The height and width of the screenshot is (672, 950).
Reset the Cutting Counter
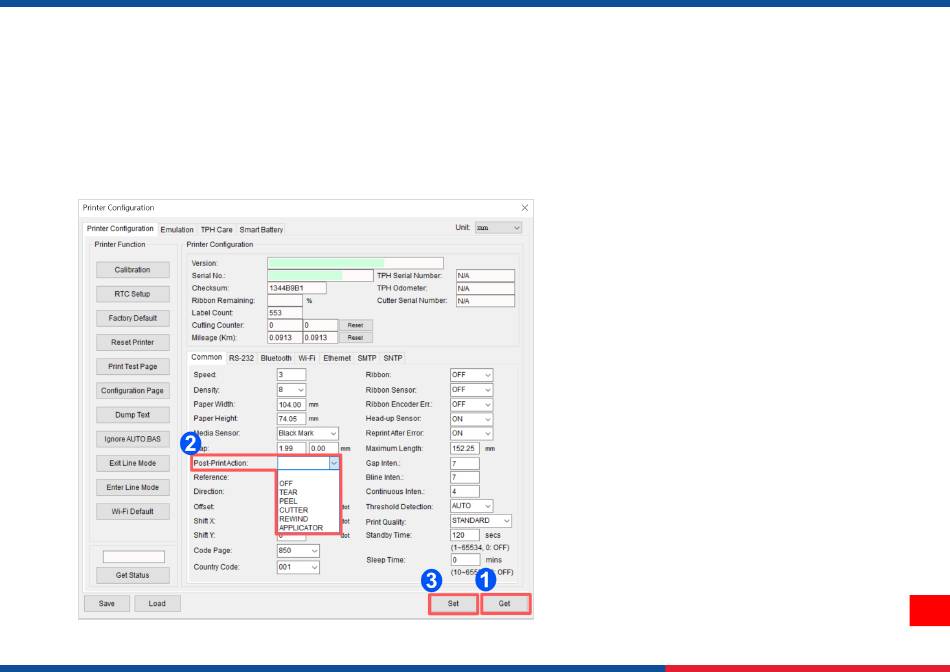[354, 325]
